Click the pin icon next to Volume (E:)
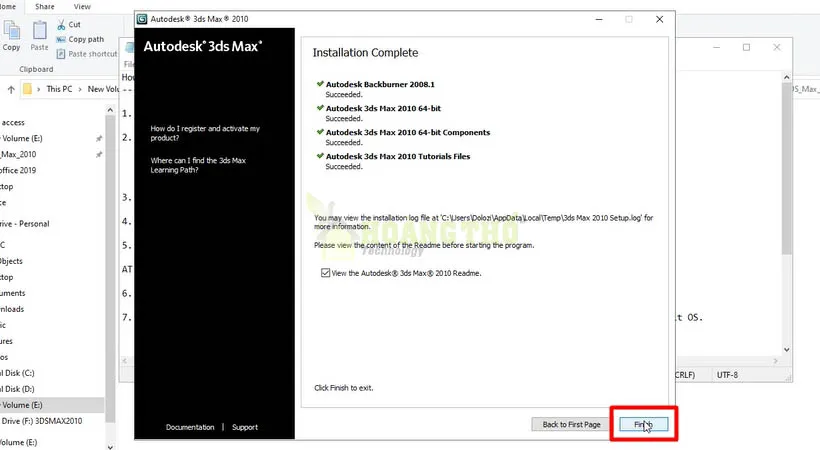This screenshot has width=820, height=450. coord(99,139)
